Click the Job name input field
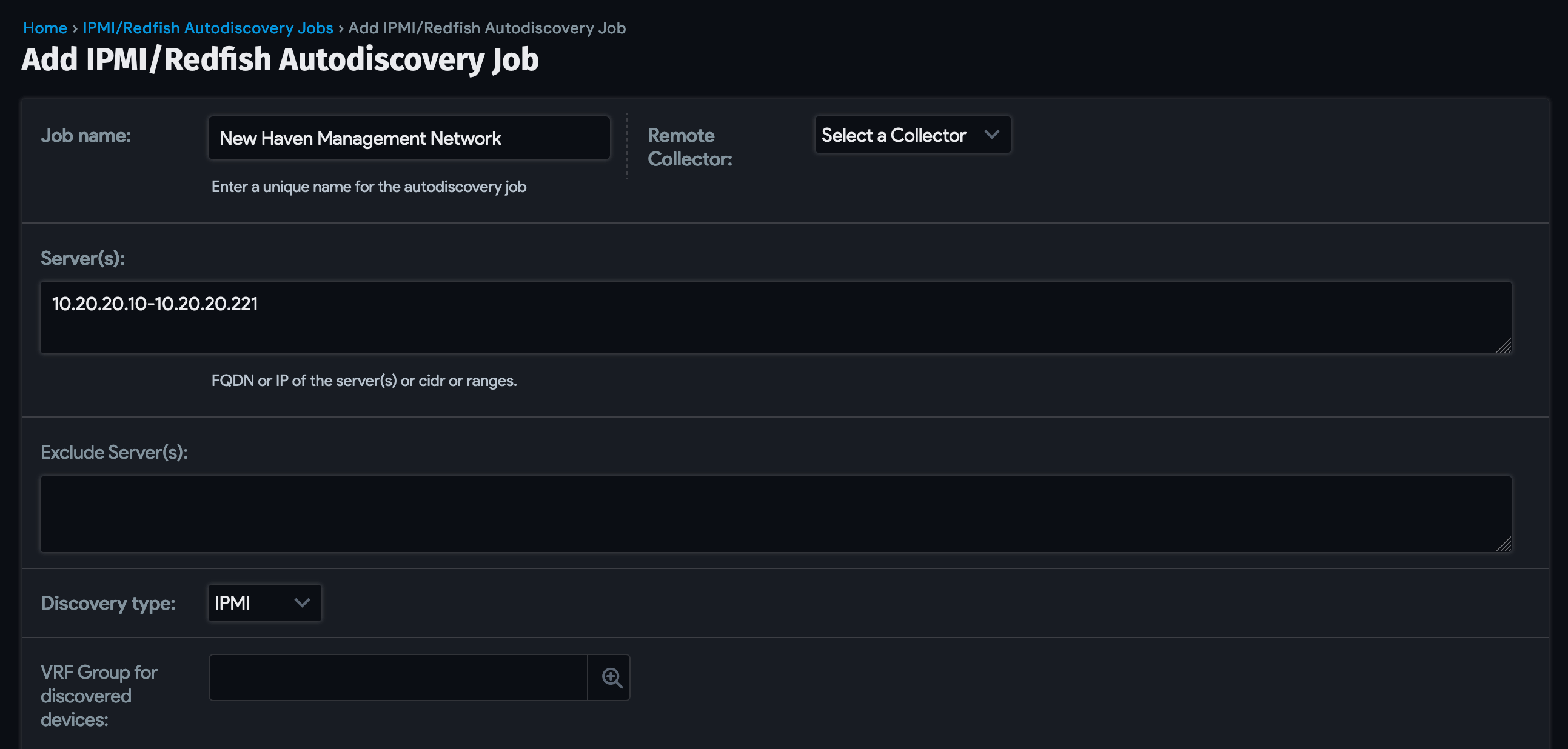The width and height of the screenshot is (1568, 749). pyautogui.click(x=409, y=138)
